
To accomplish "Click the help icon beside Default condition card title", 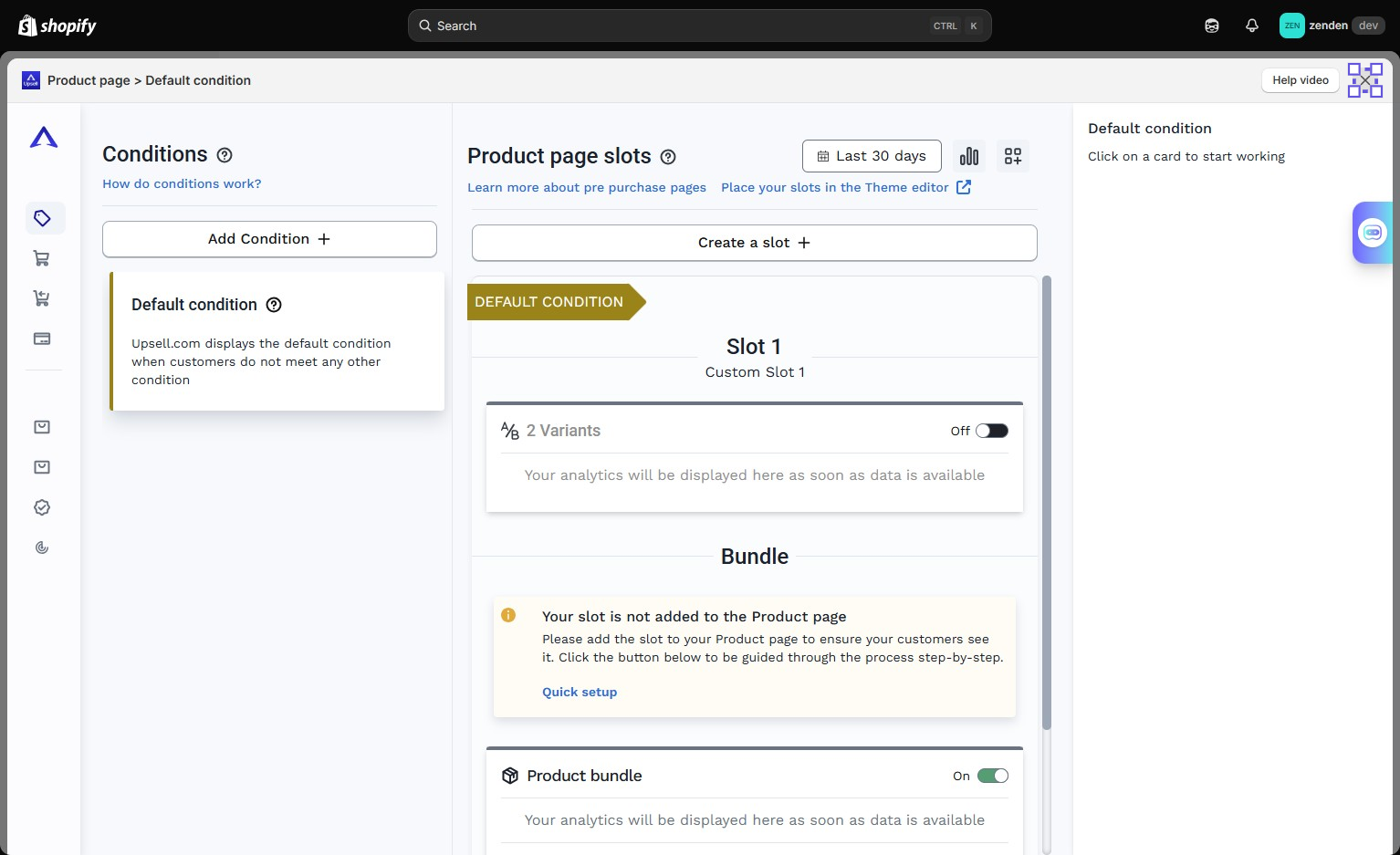I will click(x=274, y=305).
